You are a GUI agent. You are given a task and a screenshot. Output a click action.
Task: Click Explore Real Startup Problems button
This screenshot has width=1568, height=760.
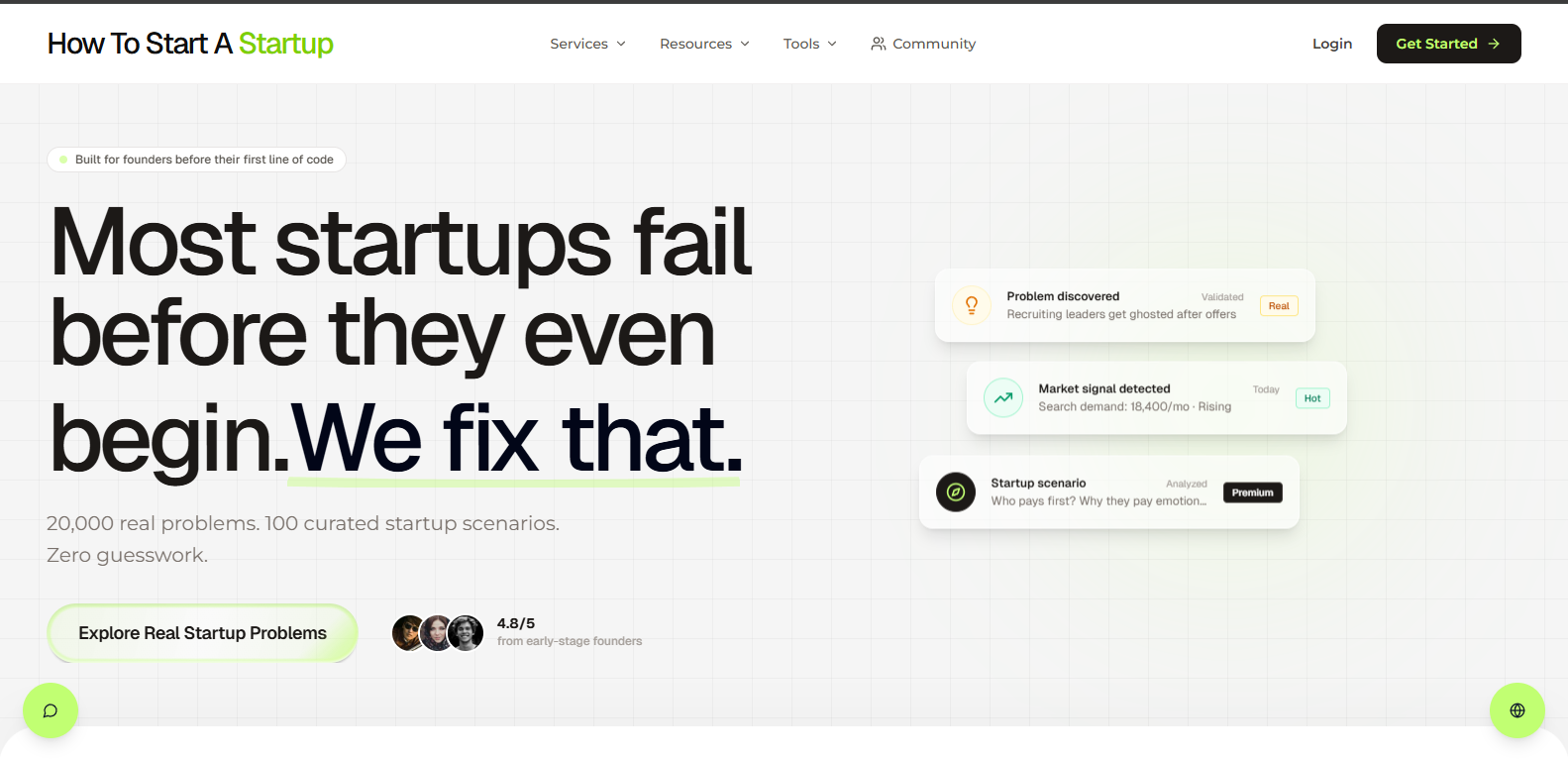click(x=202, y=633)
